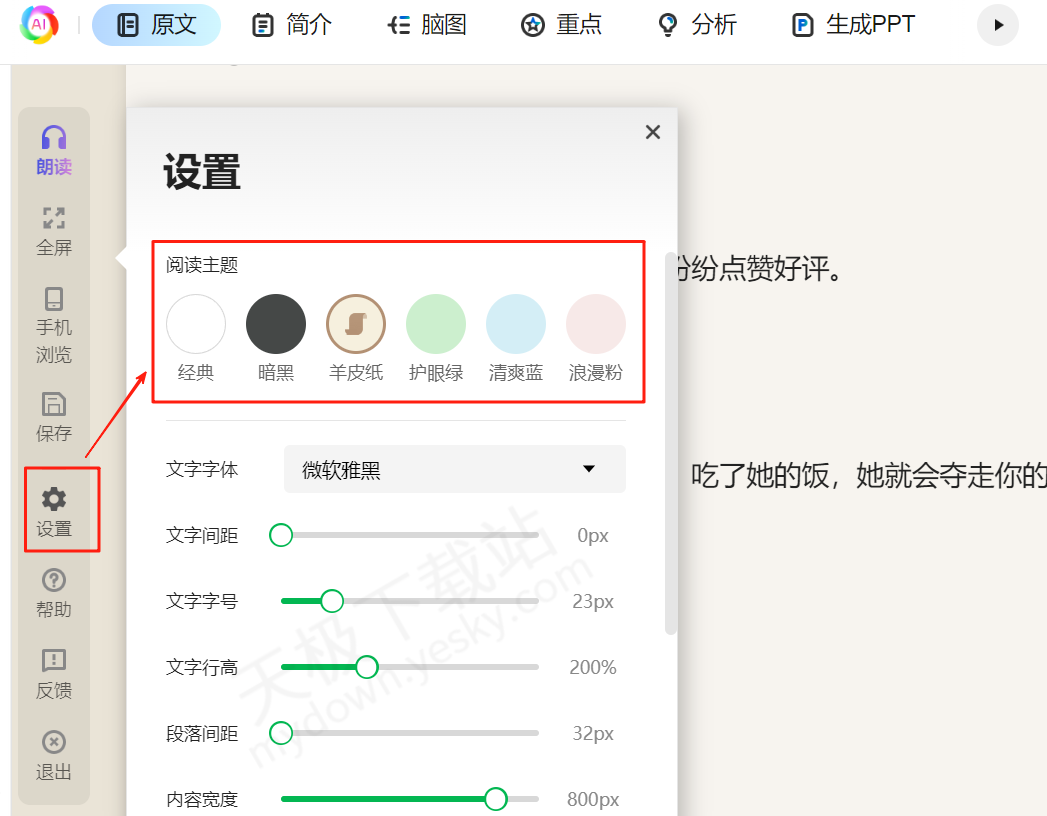This screenshot has width=1047, height=816.
Task: Select the 暗黑 dark reading theme
Action: click(x=276, y=323)
